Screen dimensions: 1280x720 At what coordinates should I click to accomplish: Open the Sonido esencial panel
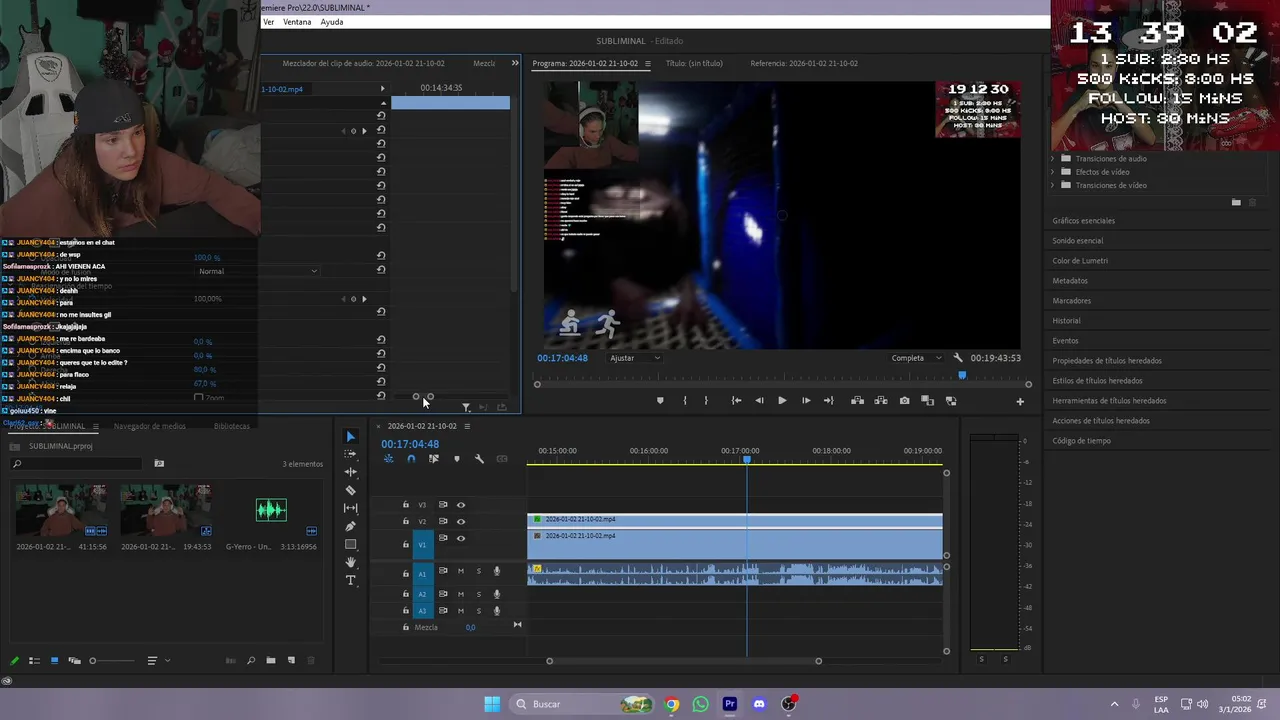click(x=1078, y=241)
